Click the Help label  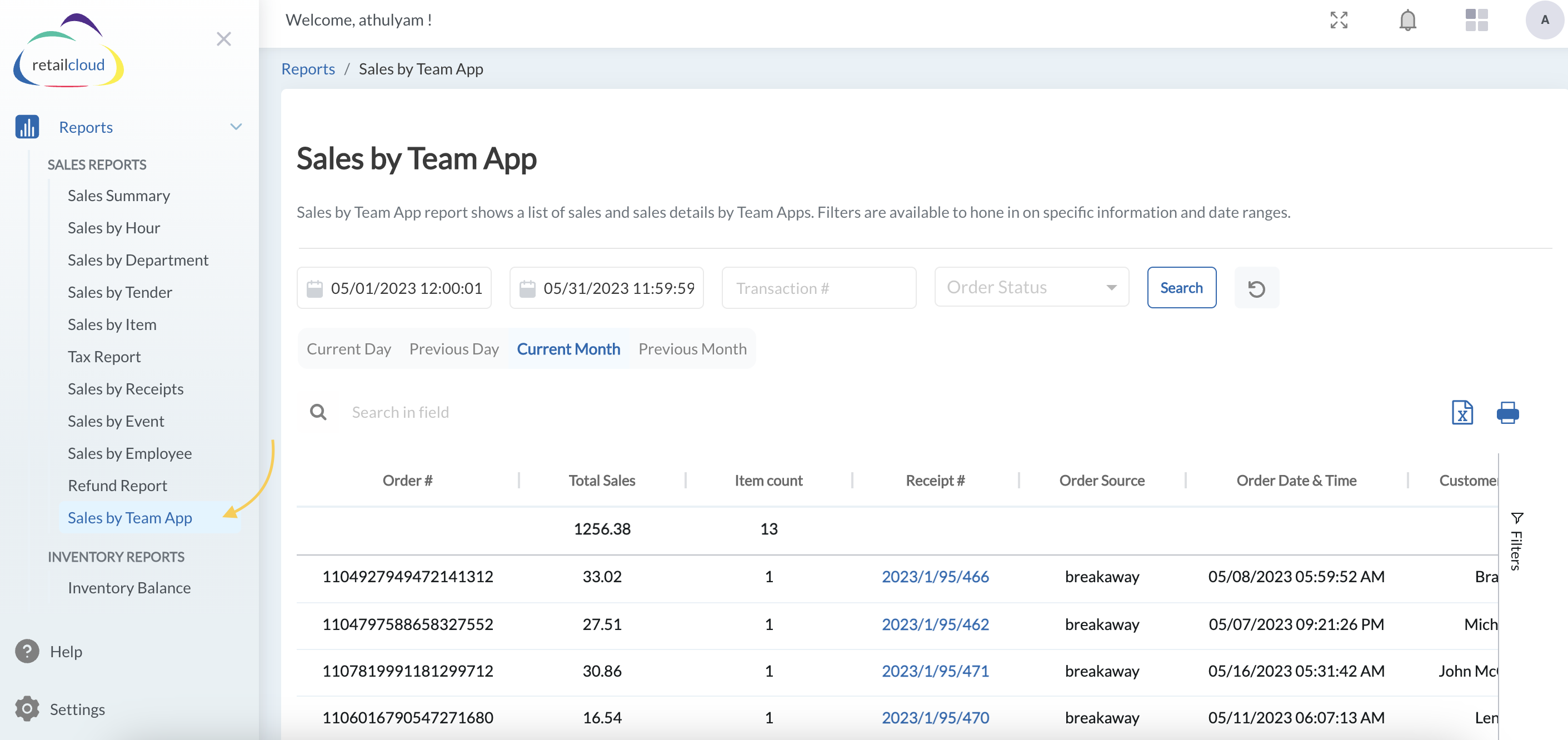coord(66,651)
